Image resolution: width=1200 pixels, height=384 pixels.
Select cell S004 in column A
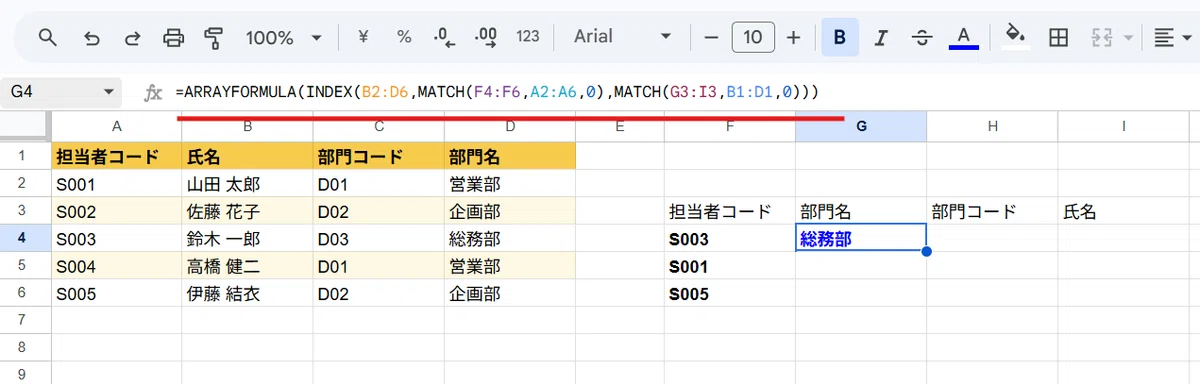(116, 266)
